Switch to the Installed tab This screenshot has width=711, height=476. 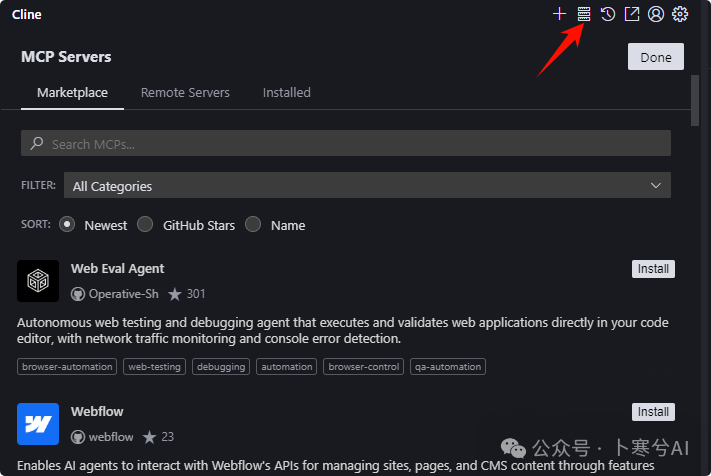pyautogui.click(x=286, y=92)
